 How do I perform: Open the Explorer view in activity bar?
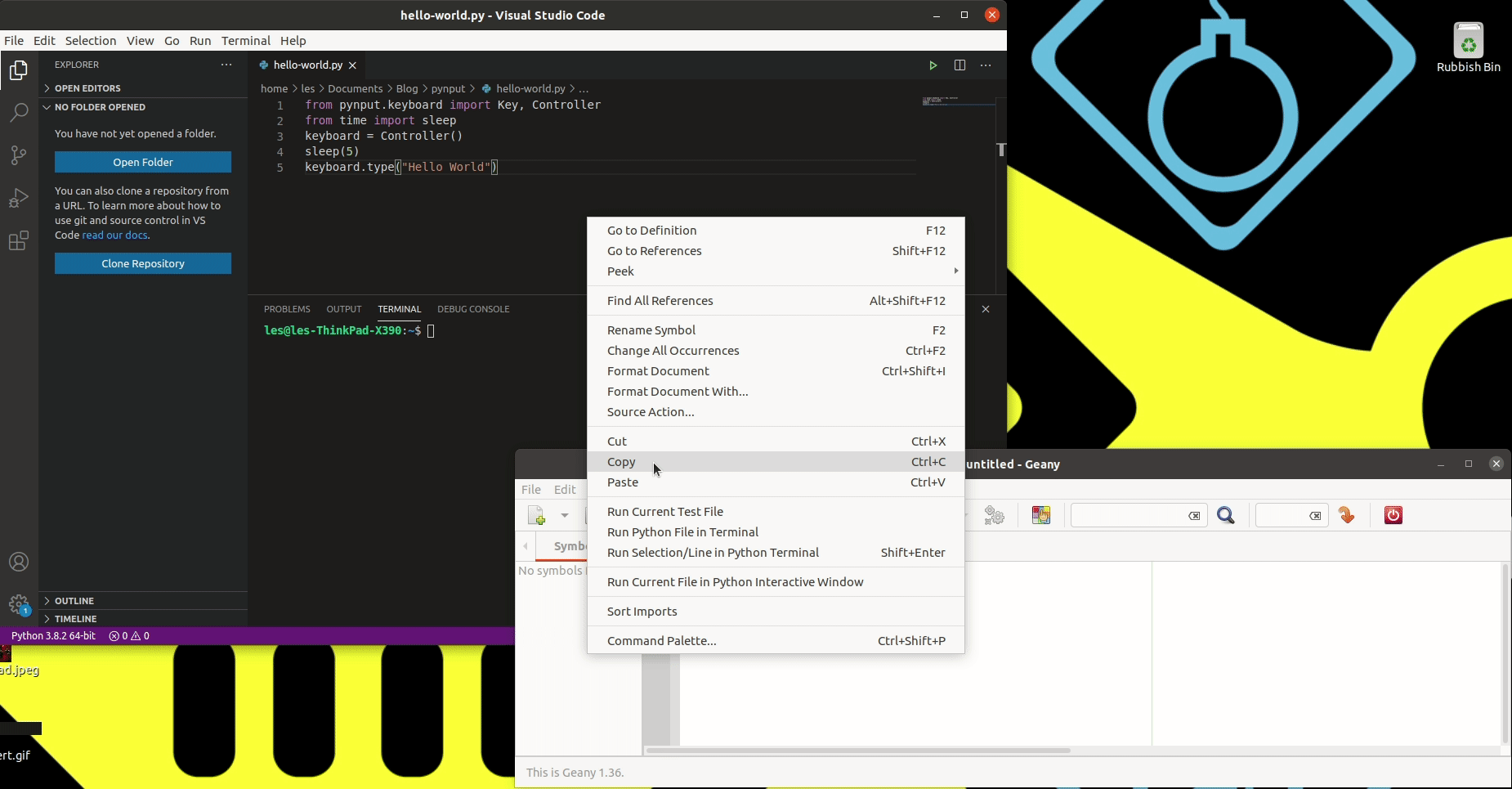pyautogui.click(x=19, y=70)
